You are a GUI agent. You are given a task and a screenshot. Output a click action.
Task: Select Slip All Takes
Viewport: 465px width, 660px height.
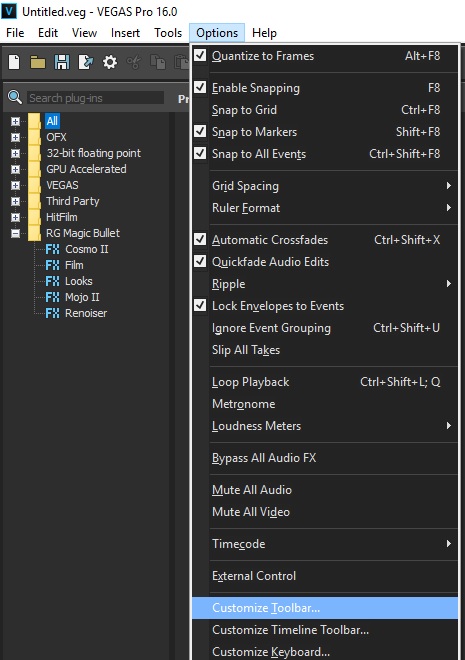click(325, 350)
